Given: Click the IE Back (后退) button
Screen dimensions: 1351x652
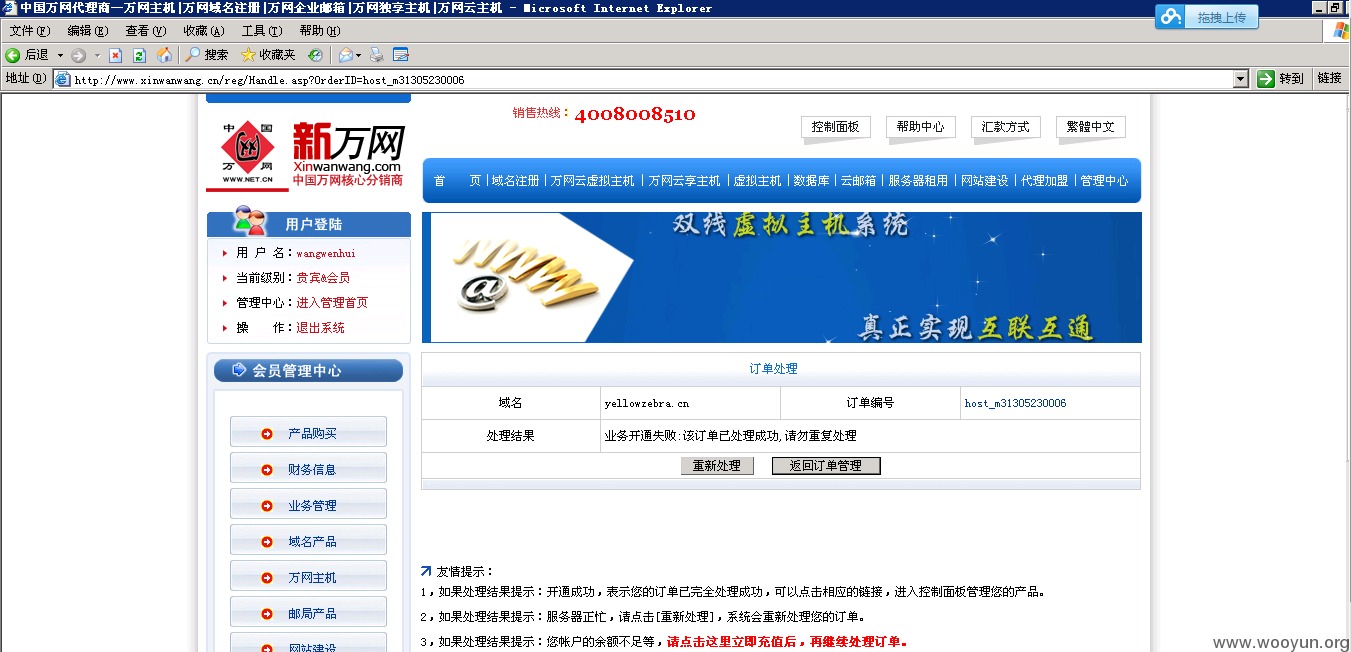Looking at the screenshot, I should pyautogui.click(x=27, y=55).
